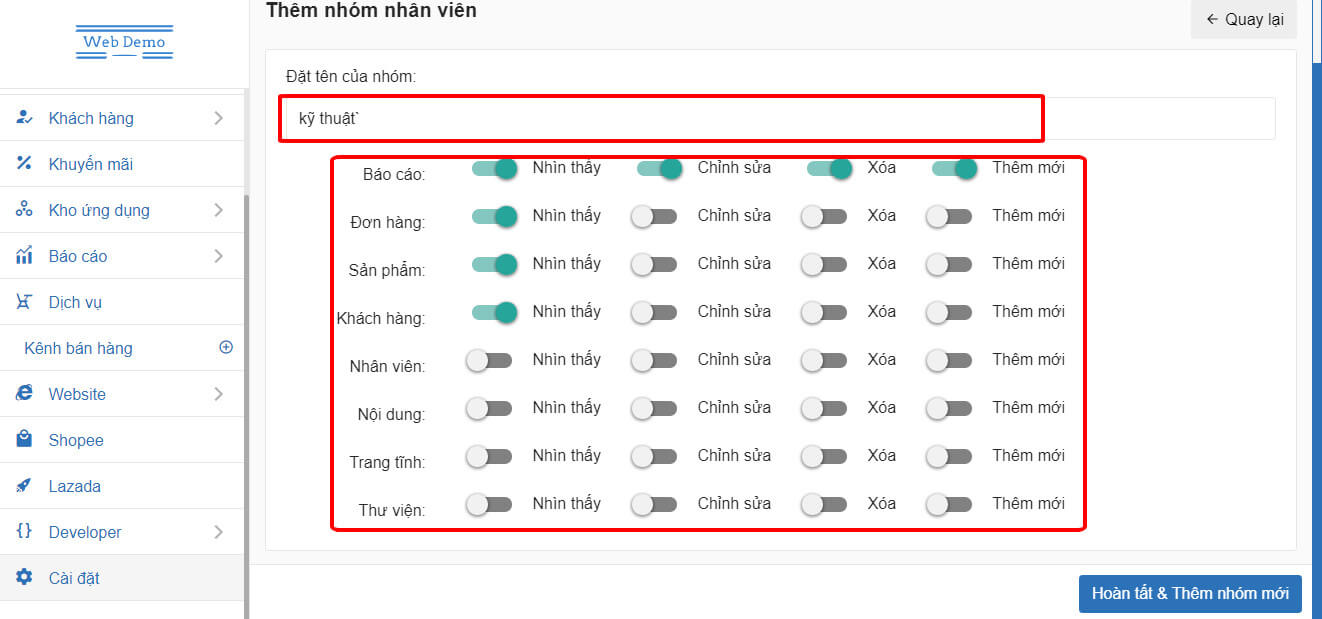Enable Chỉnh sửa toggle for Đơn hàng
The image size is (1322, 619).
[654, 216]
